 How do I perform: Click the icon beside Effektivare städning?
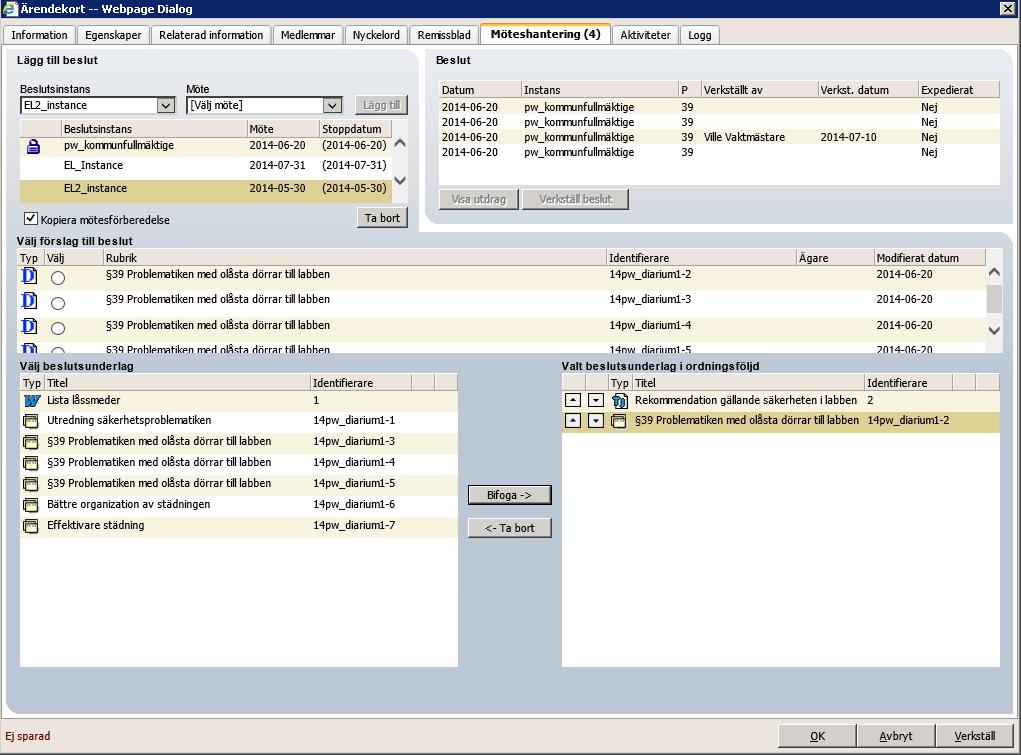pyautogui.click(x=31, y=526)
